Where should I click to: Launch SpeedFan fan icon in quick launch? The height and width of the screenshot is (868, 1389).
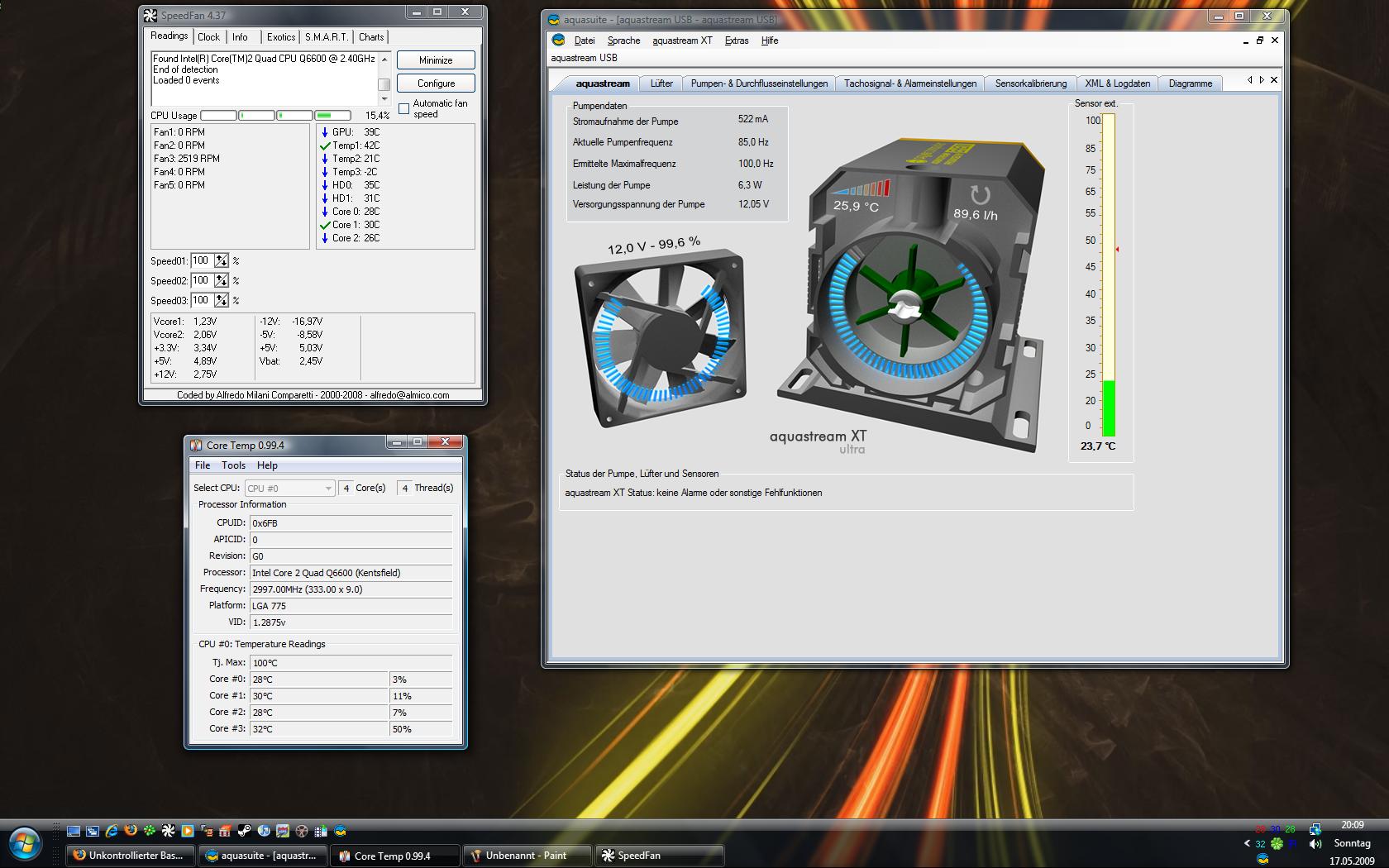click(x=169, y=831)
